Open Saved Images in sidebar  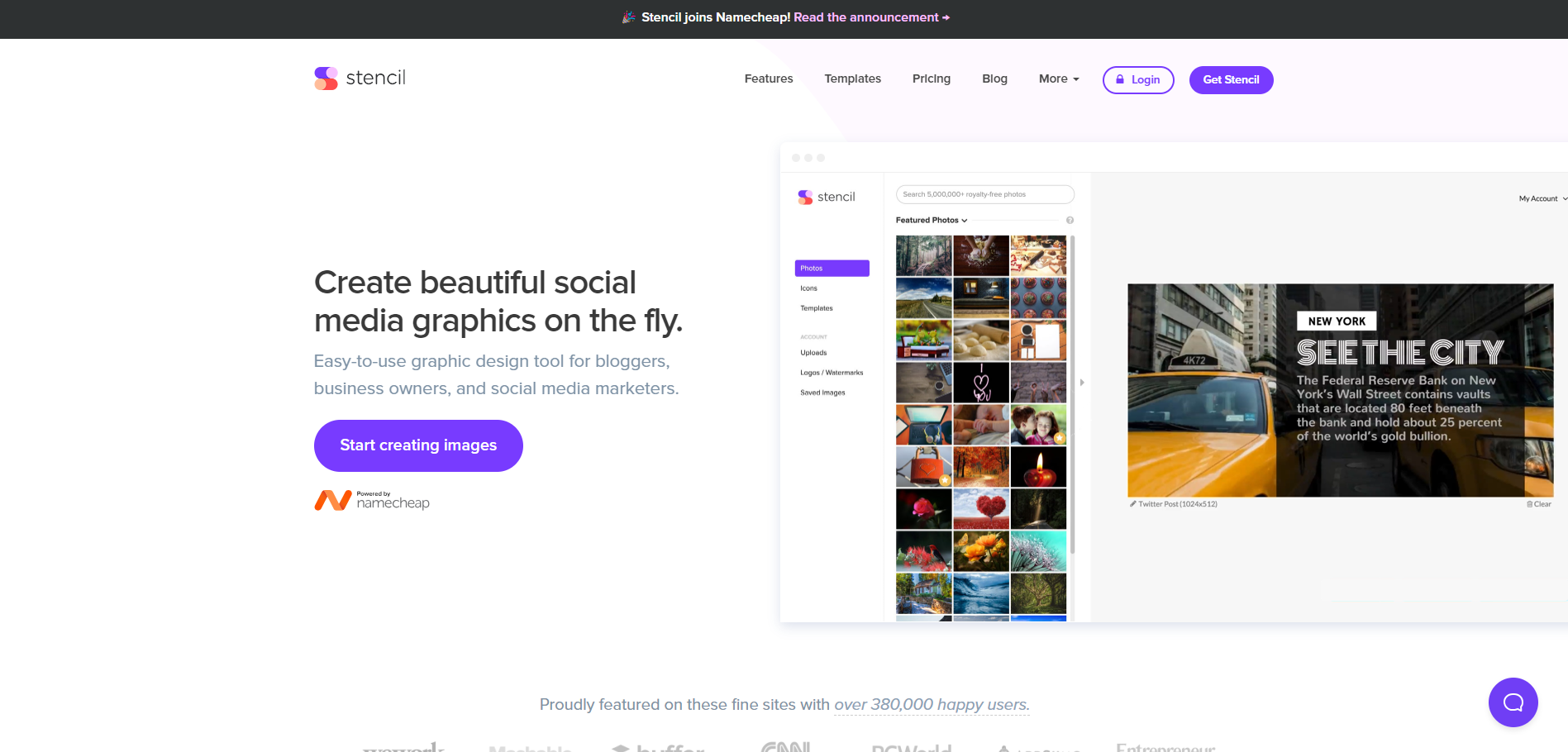(822, 393)
